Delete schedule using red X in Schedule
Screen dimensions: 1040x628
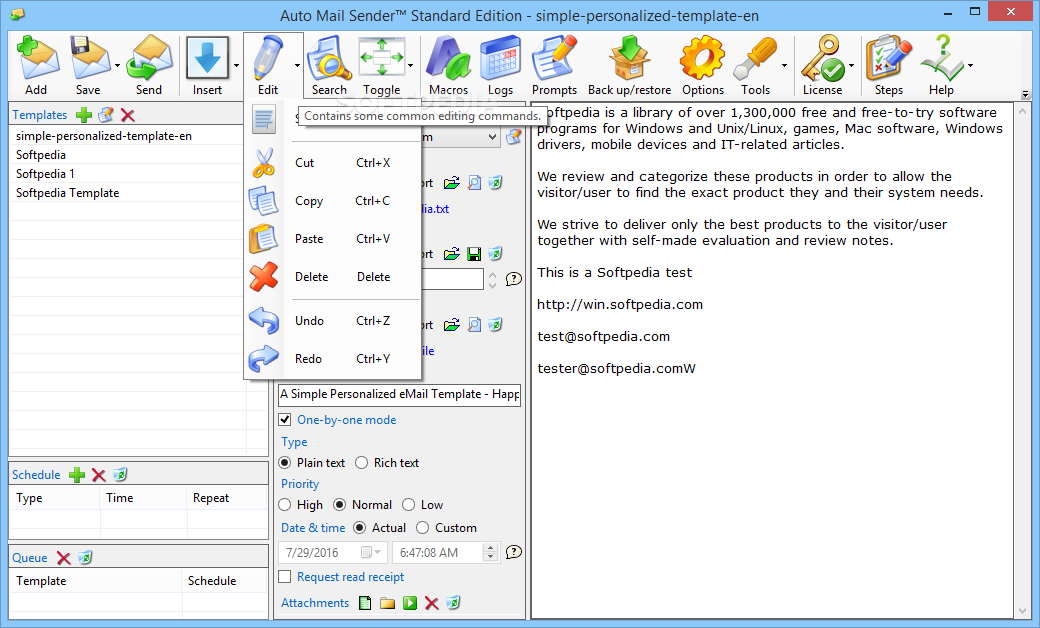[99, 475]
